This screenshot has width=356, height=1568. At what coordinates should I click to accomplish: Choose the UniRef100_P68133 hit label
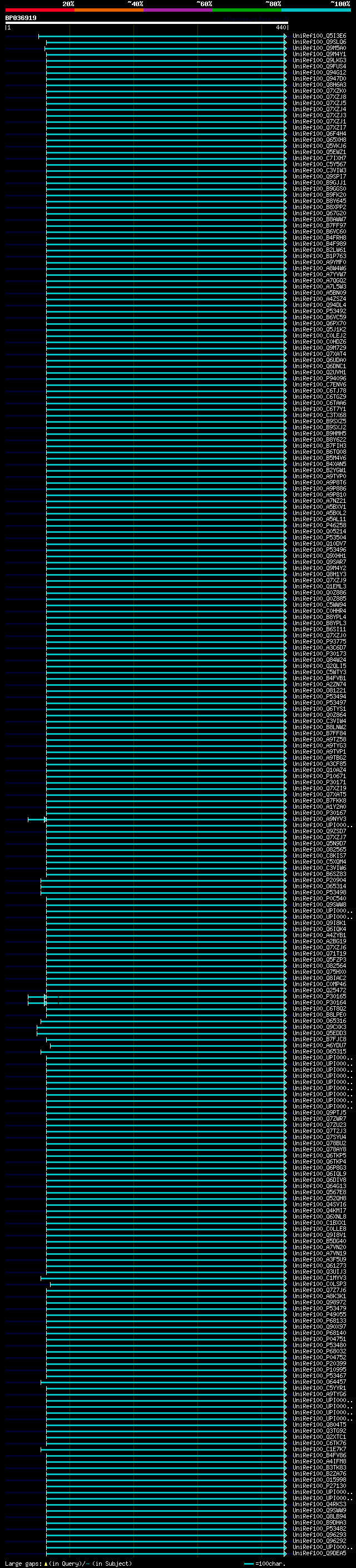[319, 1321]
